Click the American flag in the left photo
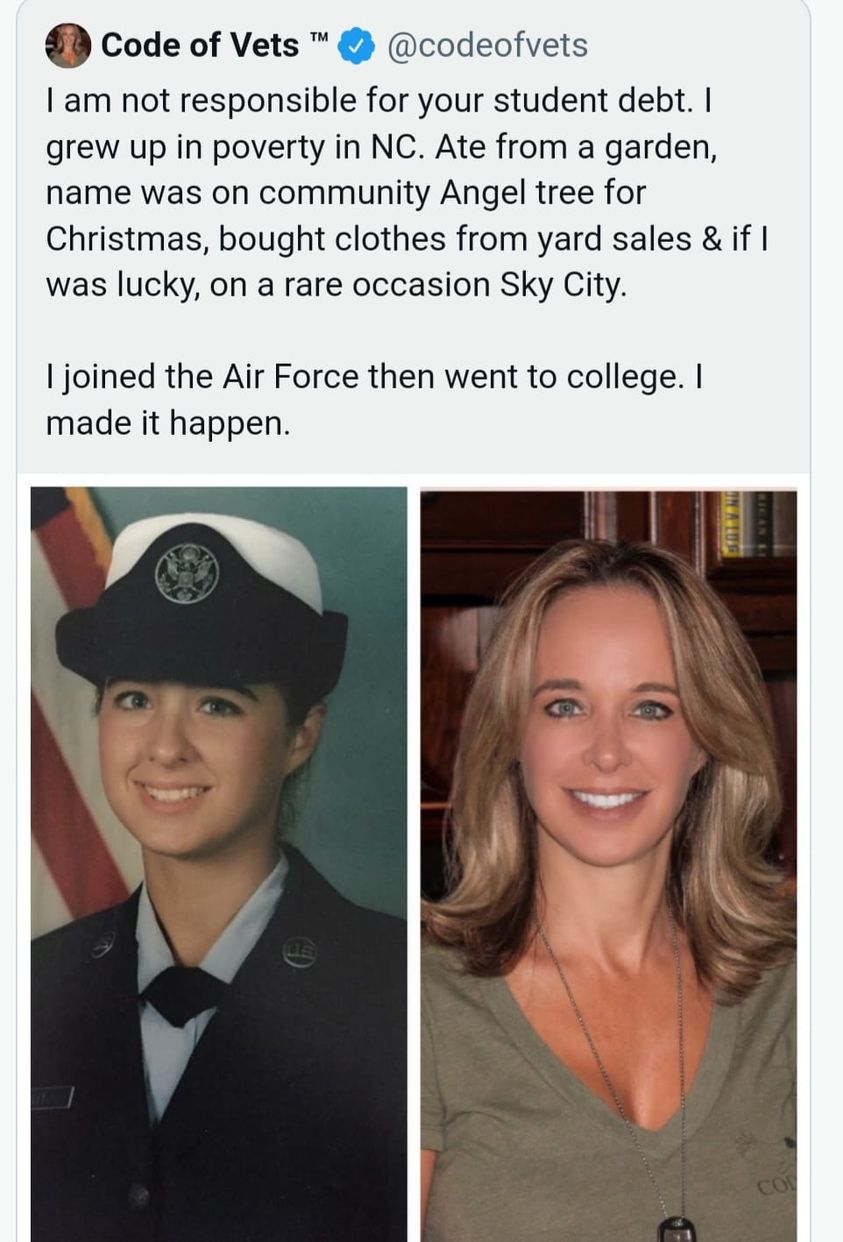Image resolution: width=843 pixels, height=1242 pixels. pyautogui.click(x=70, y=700)
